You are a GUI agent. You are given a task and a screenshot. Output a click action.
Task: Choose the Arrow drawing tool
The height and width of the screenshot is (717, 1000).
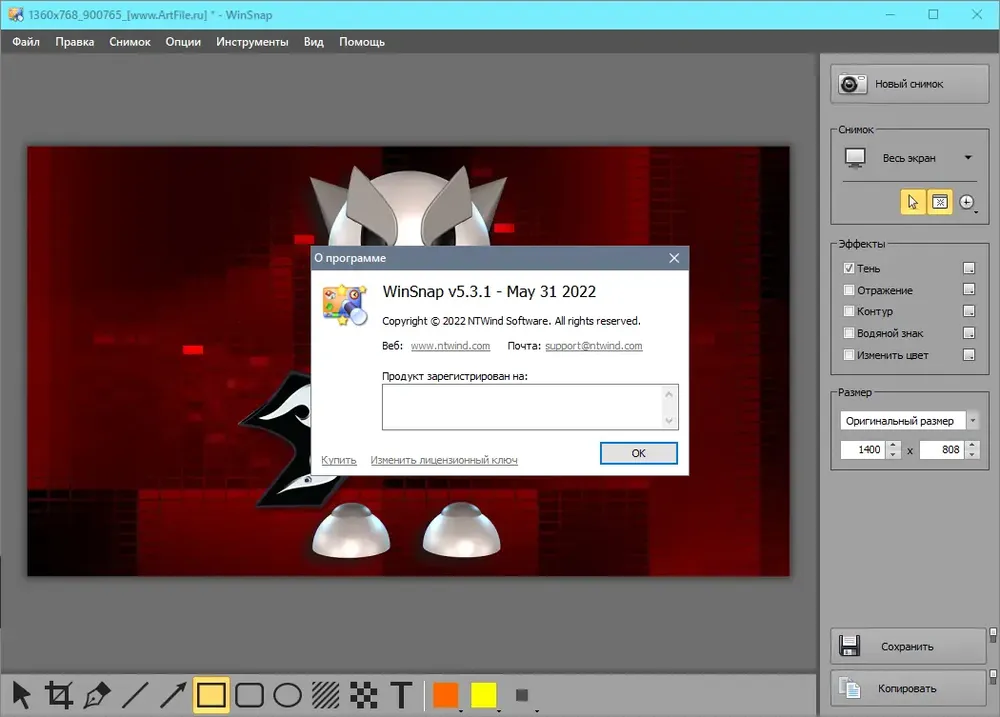point(173,695)
